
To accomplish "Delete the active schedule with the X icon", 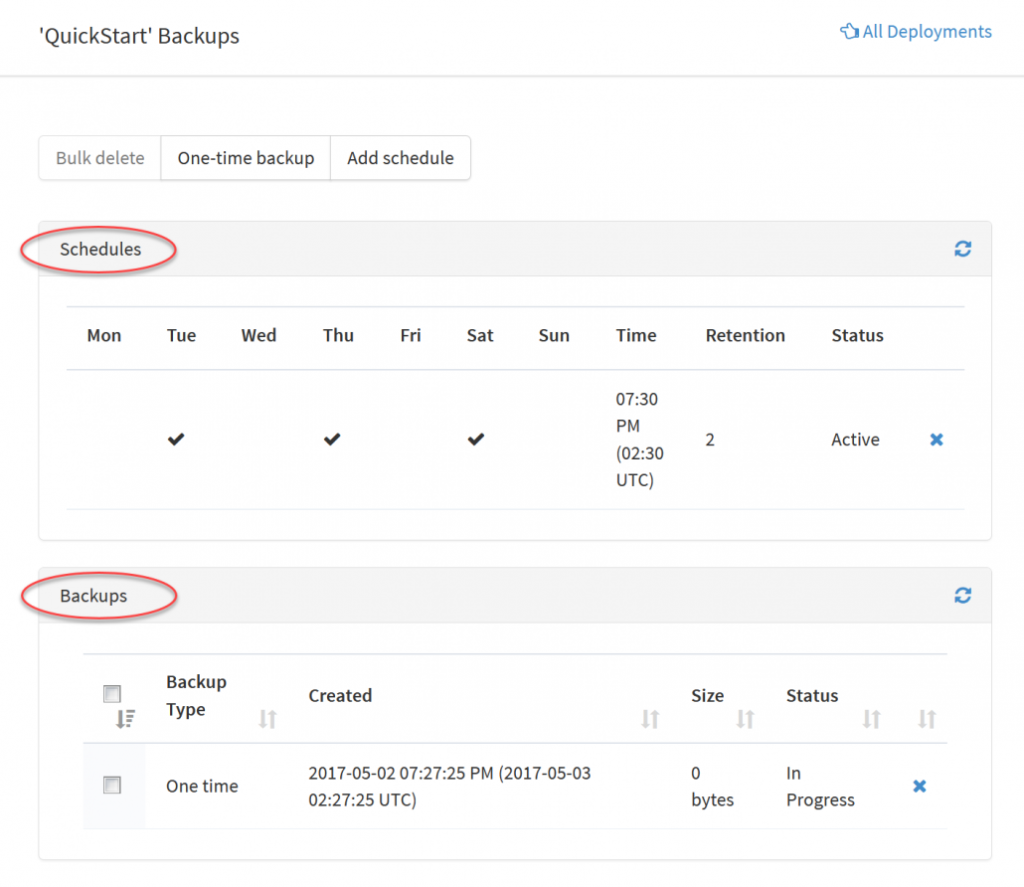I will pyautogui.click(x=936, y=440).
